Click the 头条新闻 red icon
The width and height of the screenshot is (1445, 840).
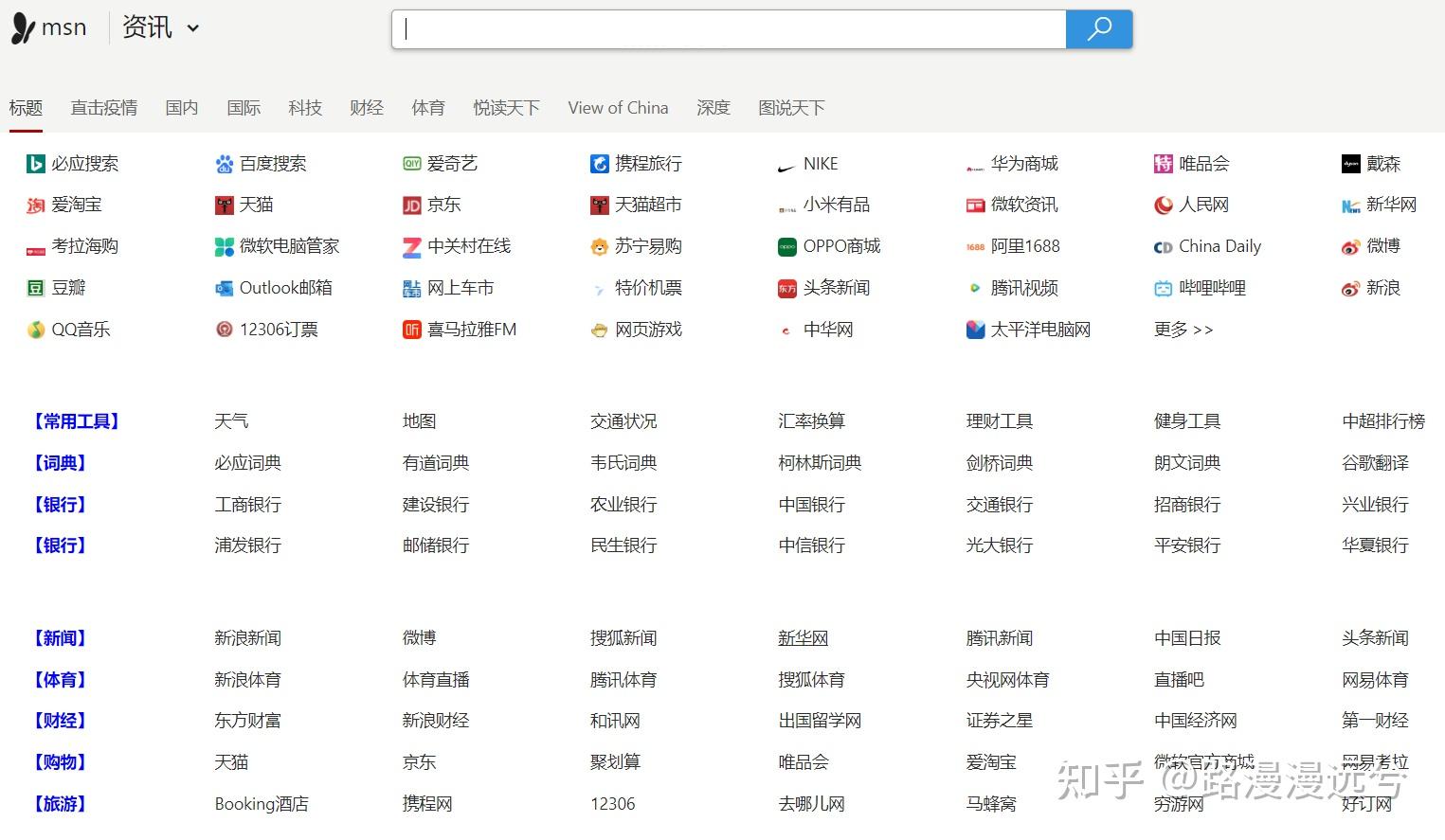click(786, 288)
